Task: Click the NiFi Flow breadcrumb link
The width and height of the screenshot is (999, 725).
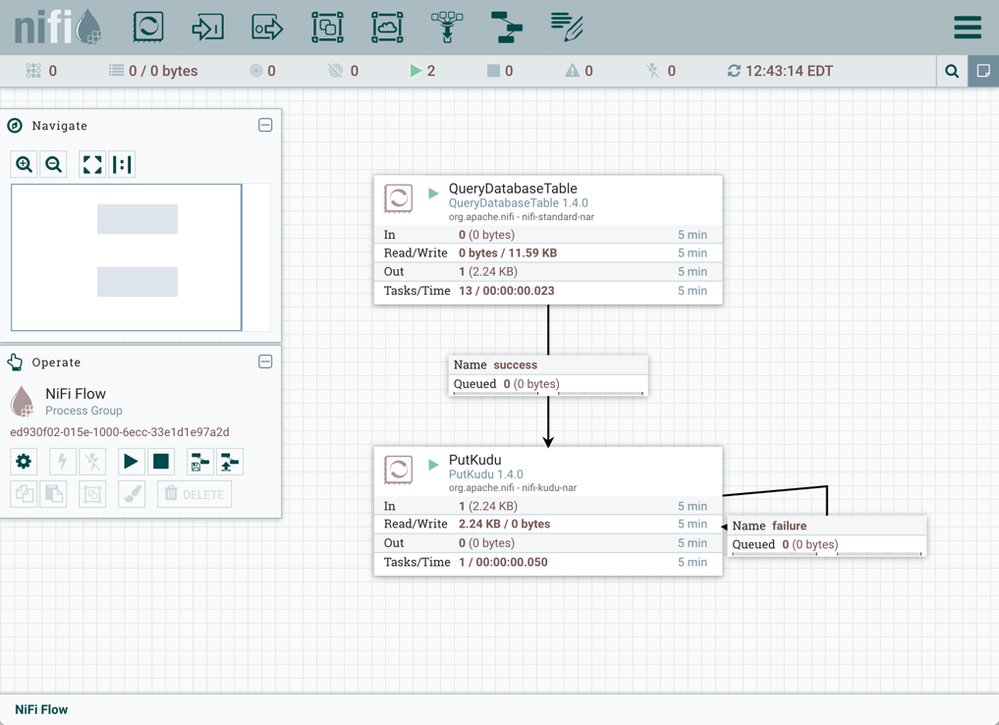Action: pos(41,709)
